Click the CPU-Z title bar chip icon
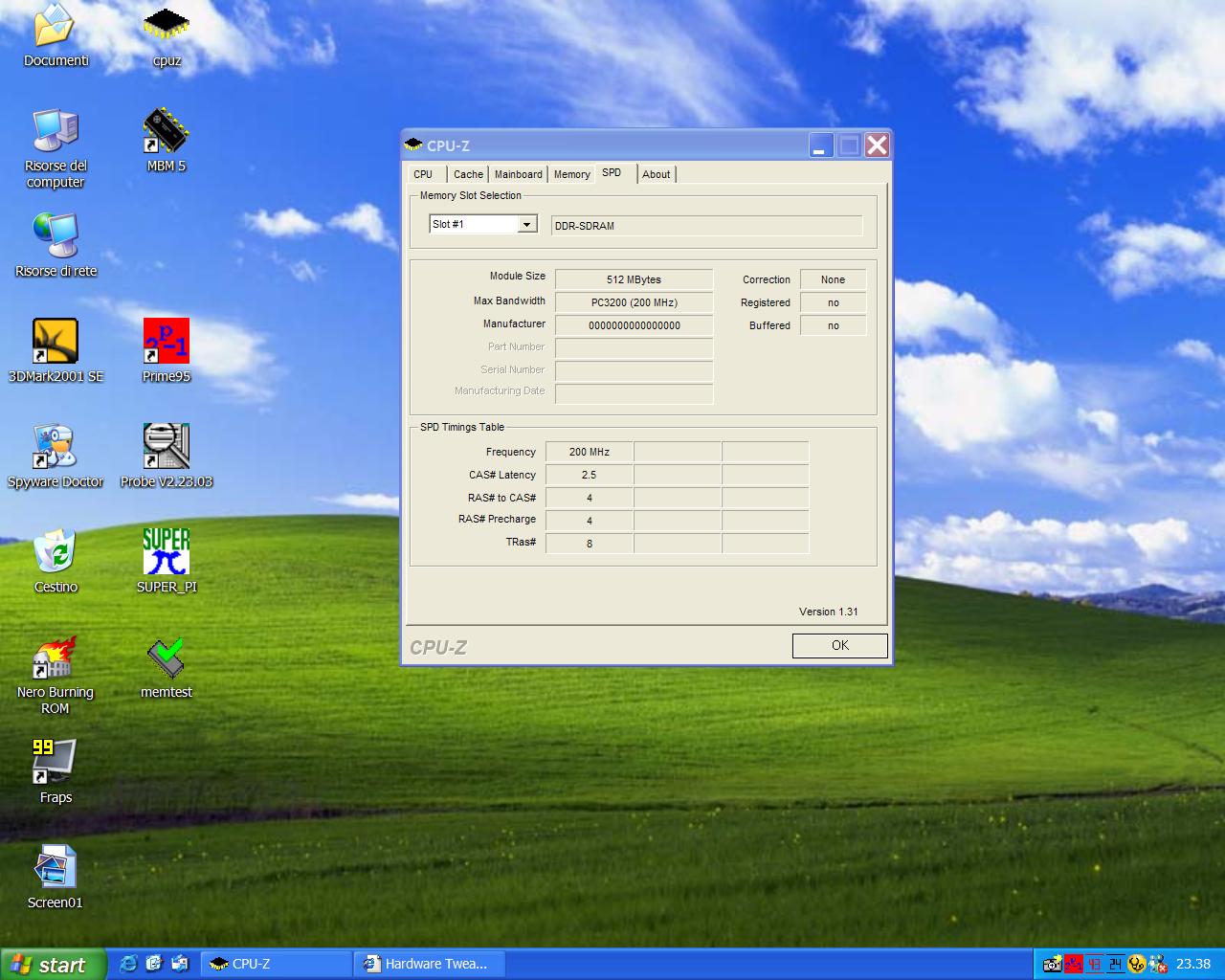This screenshot has width=1225, height=980. pos(413,145)
